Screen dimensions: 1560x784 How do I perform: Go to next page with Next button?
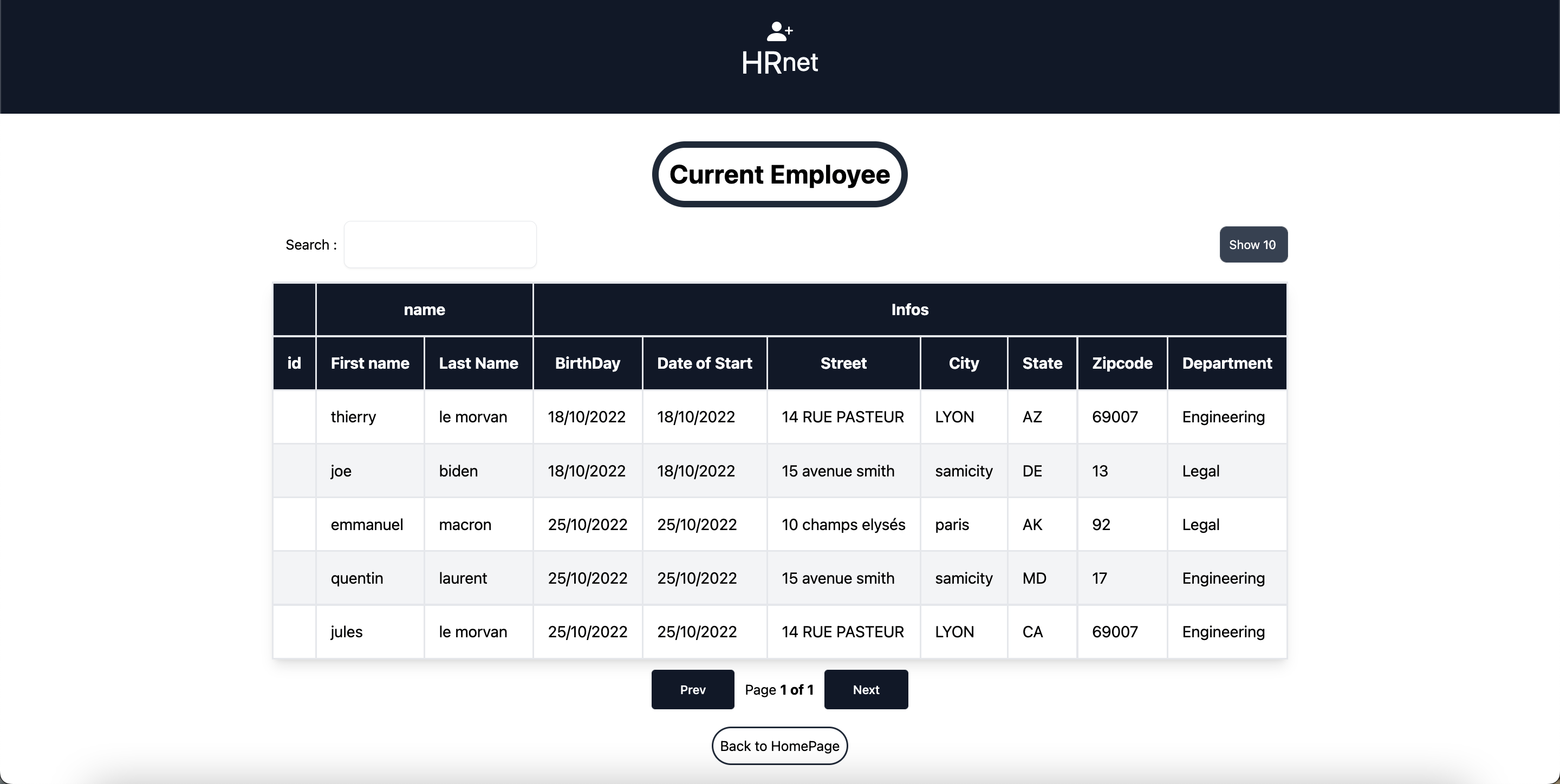(866, 689)
